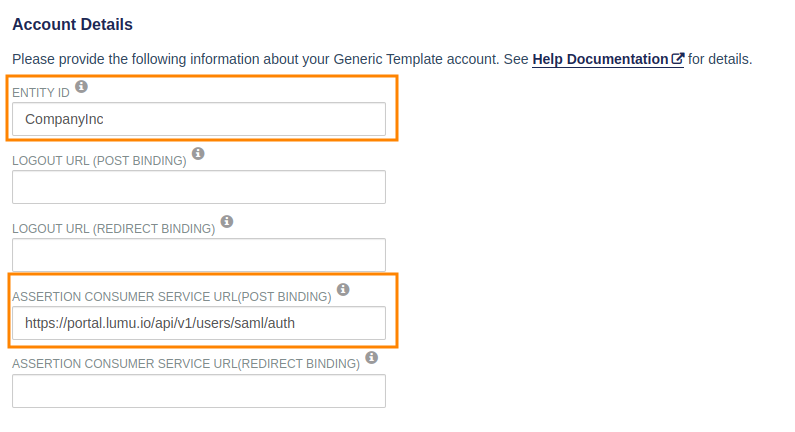
Task: Click the external link icon after Help Documentation
Action: click(678, 59)
